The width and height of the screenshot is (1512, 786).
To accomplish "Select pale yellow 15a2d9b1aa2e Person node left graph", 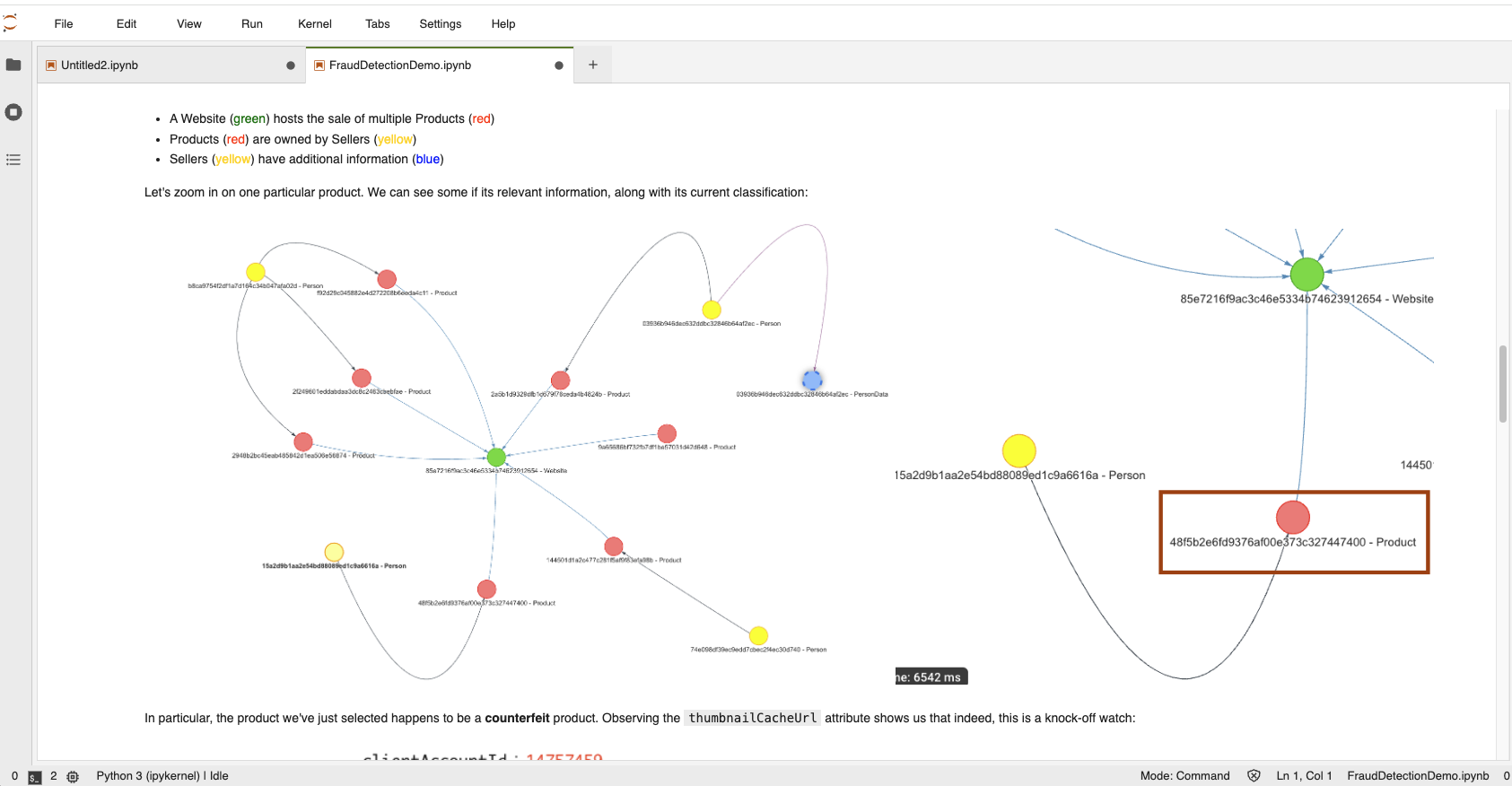I will (x=334, y=552).
